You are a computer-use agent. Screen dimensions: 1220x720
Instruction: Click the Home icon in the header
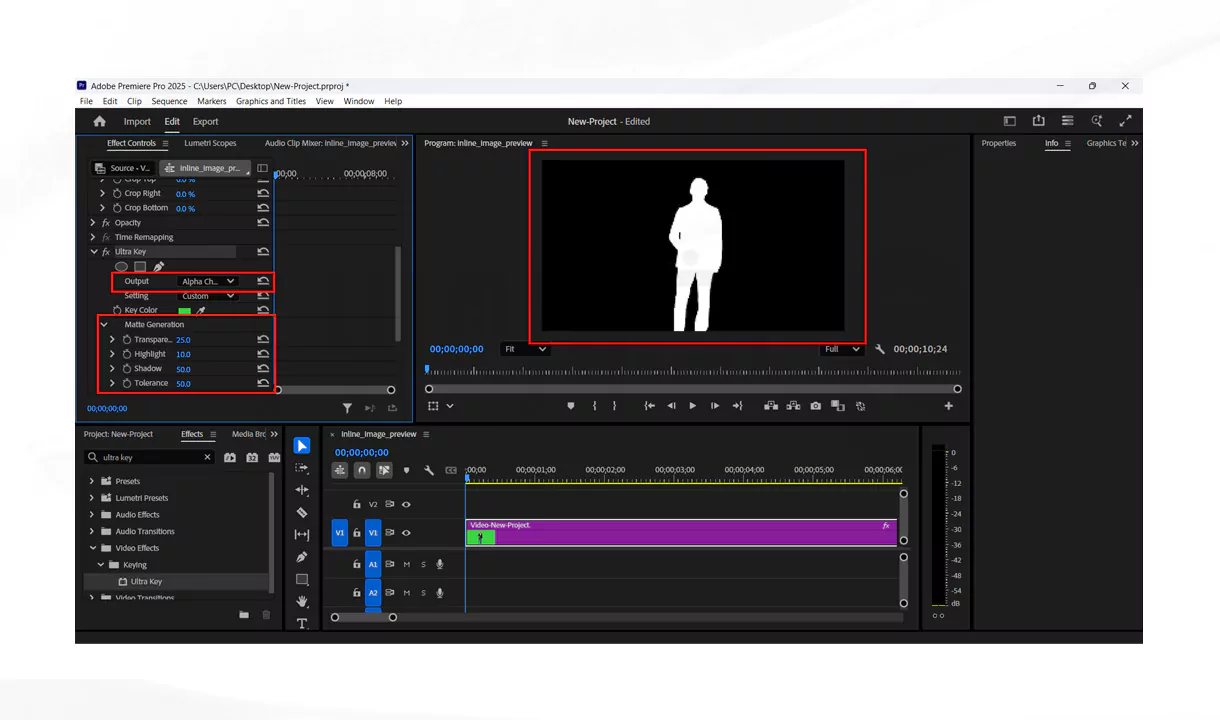99,121
